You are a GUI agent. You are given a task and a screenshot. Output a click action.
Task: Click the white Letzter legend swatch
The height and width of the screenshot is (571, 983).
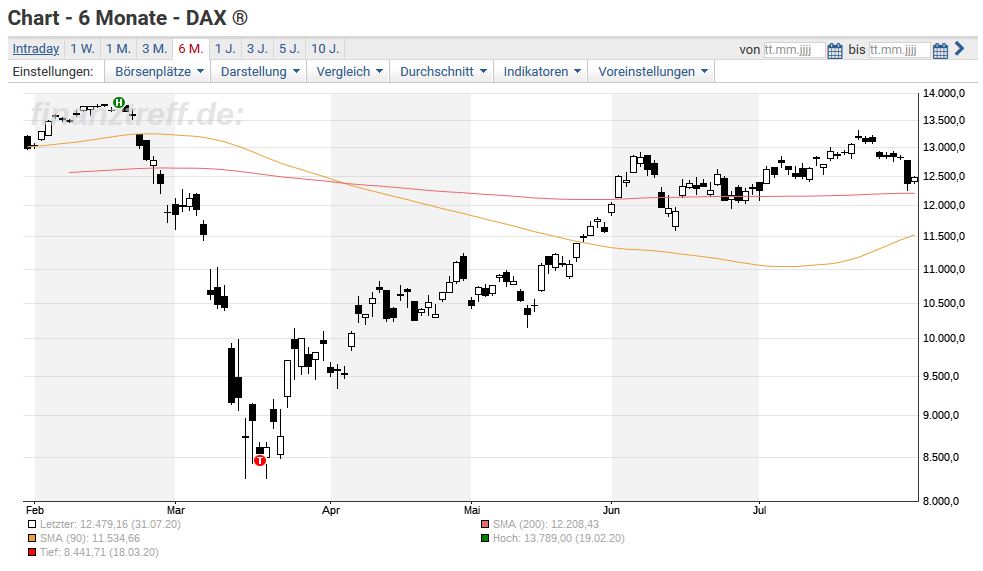click(32, 525)
